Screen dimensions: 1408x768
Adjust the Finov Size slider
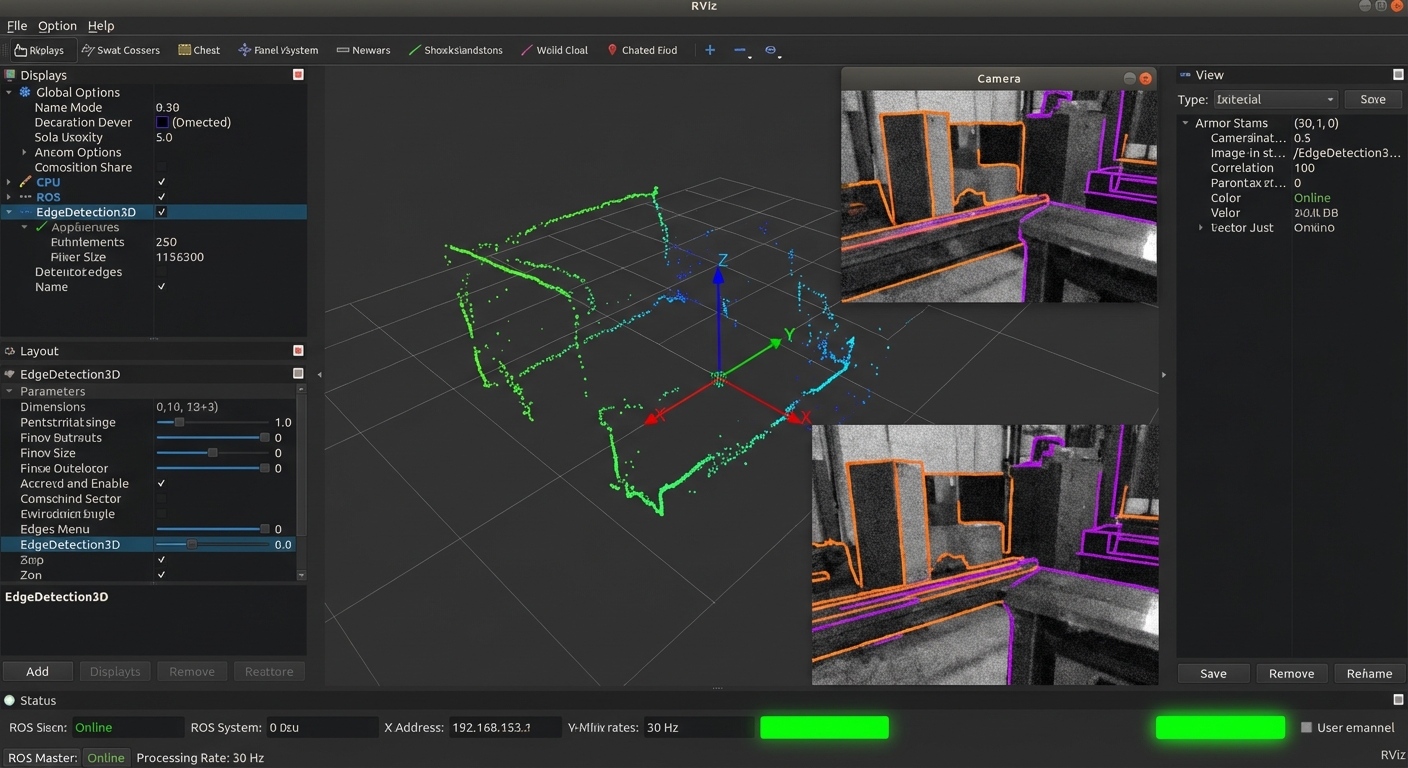tap(214, 453)
